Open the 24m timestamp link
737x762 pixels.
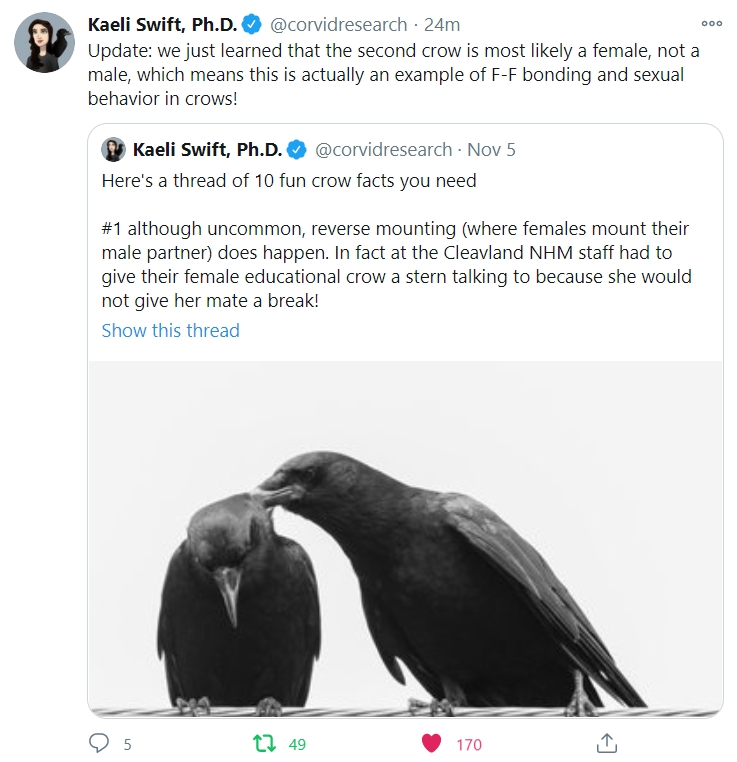(441, 24)
